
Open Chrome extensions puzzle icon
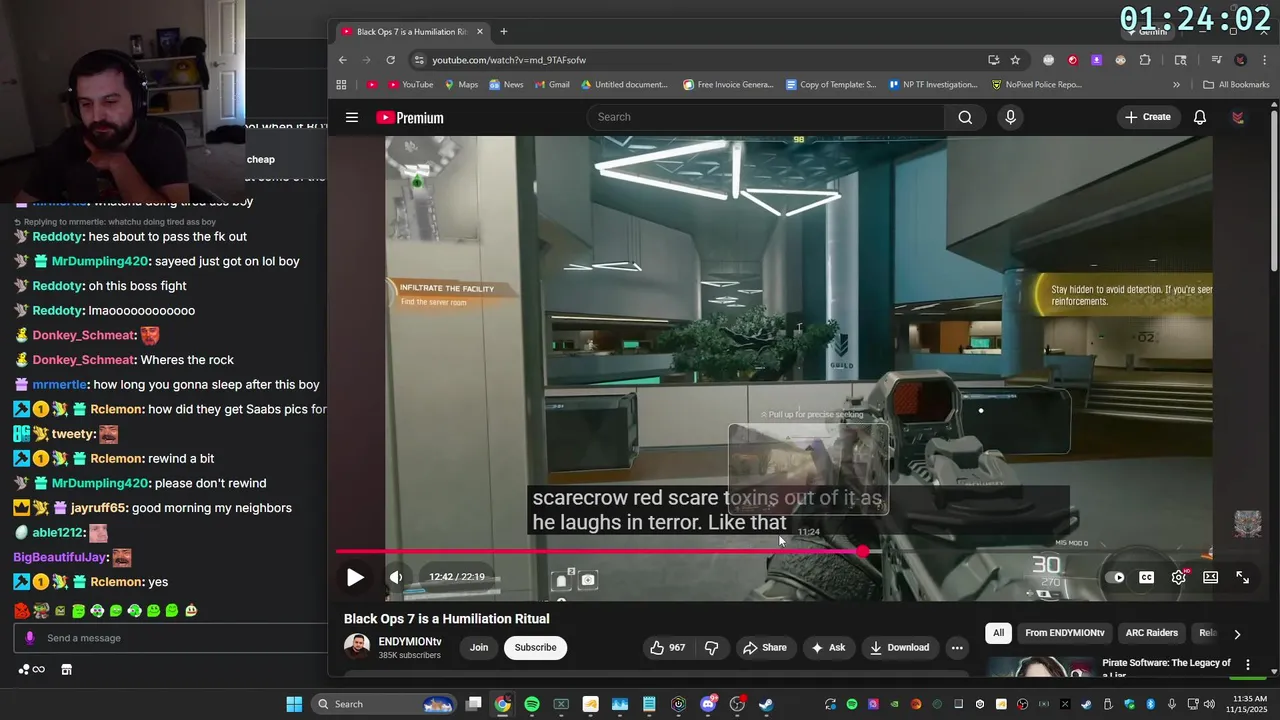1145,60
